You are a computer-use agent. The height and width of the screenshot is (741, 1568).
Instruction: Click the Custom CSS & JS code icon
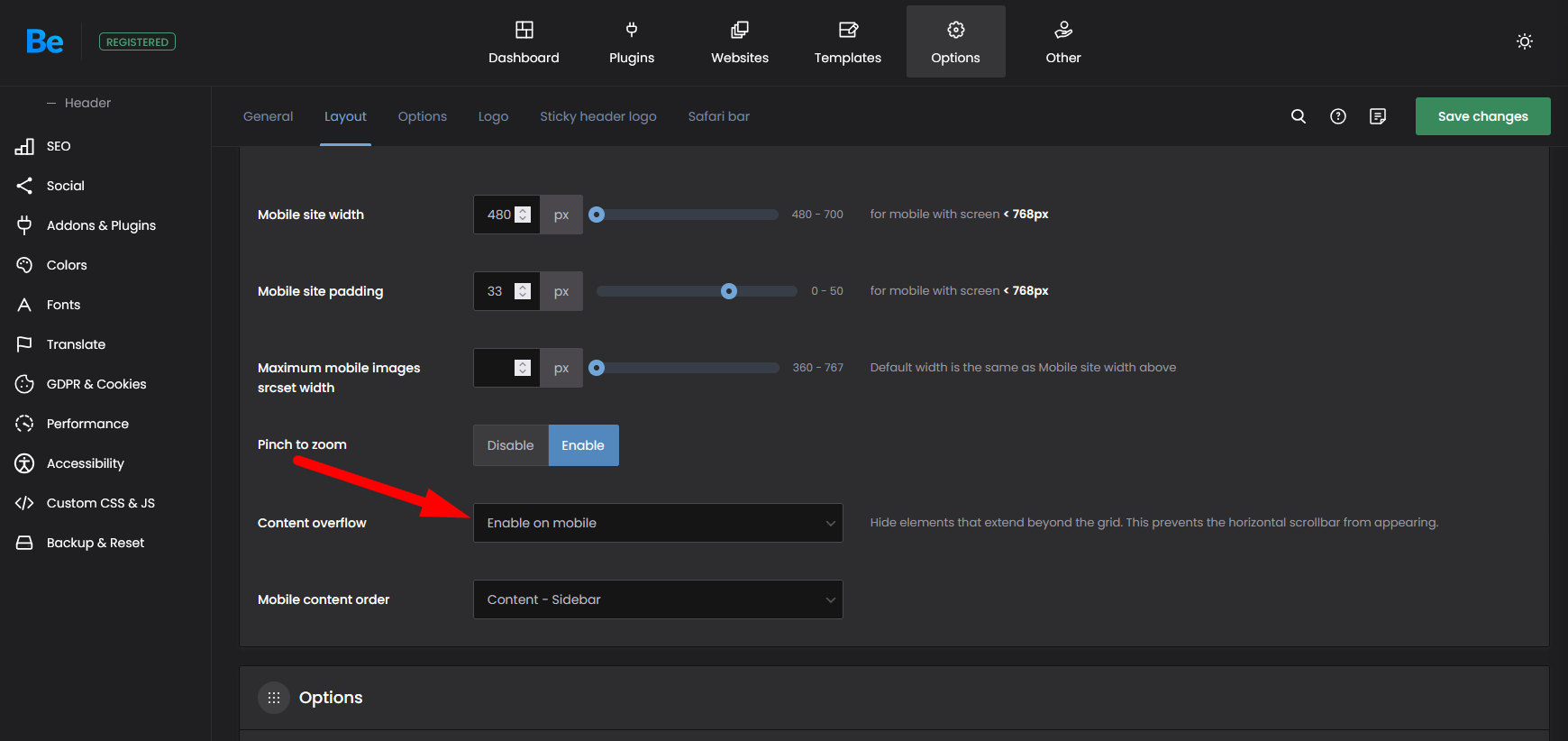tap(24, 503)
